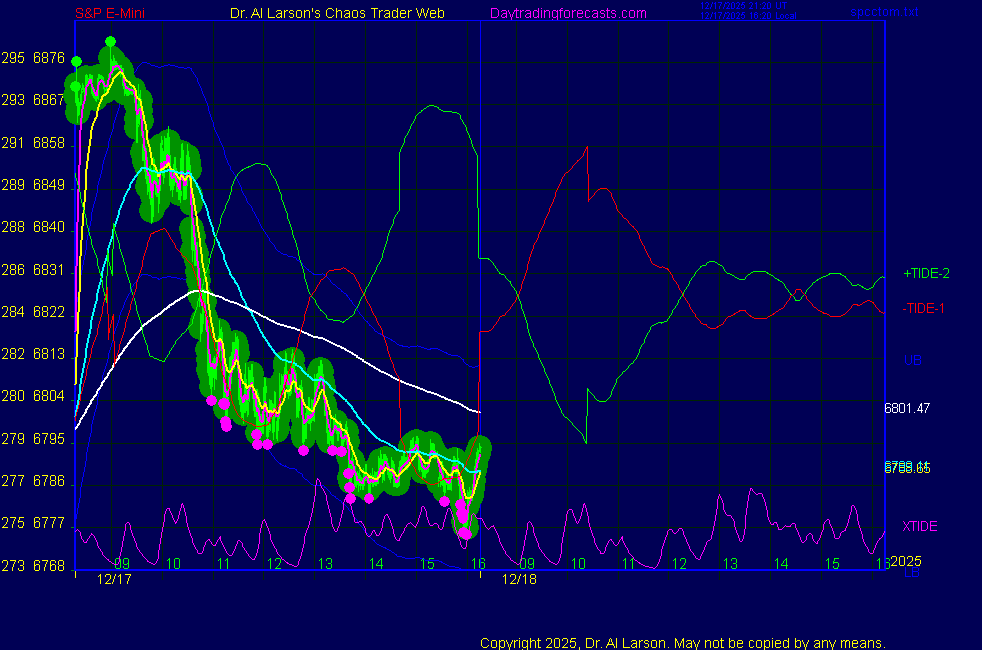Image resolution: width=982 pixels, height=650 pixels.
Task: Click the +TIDE-2 legend label
Action: [926, 273]
